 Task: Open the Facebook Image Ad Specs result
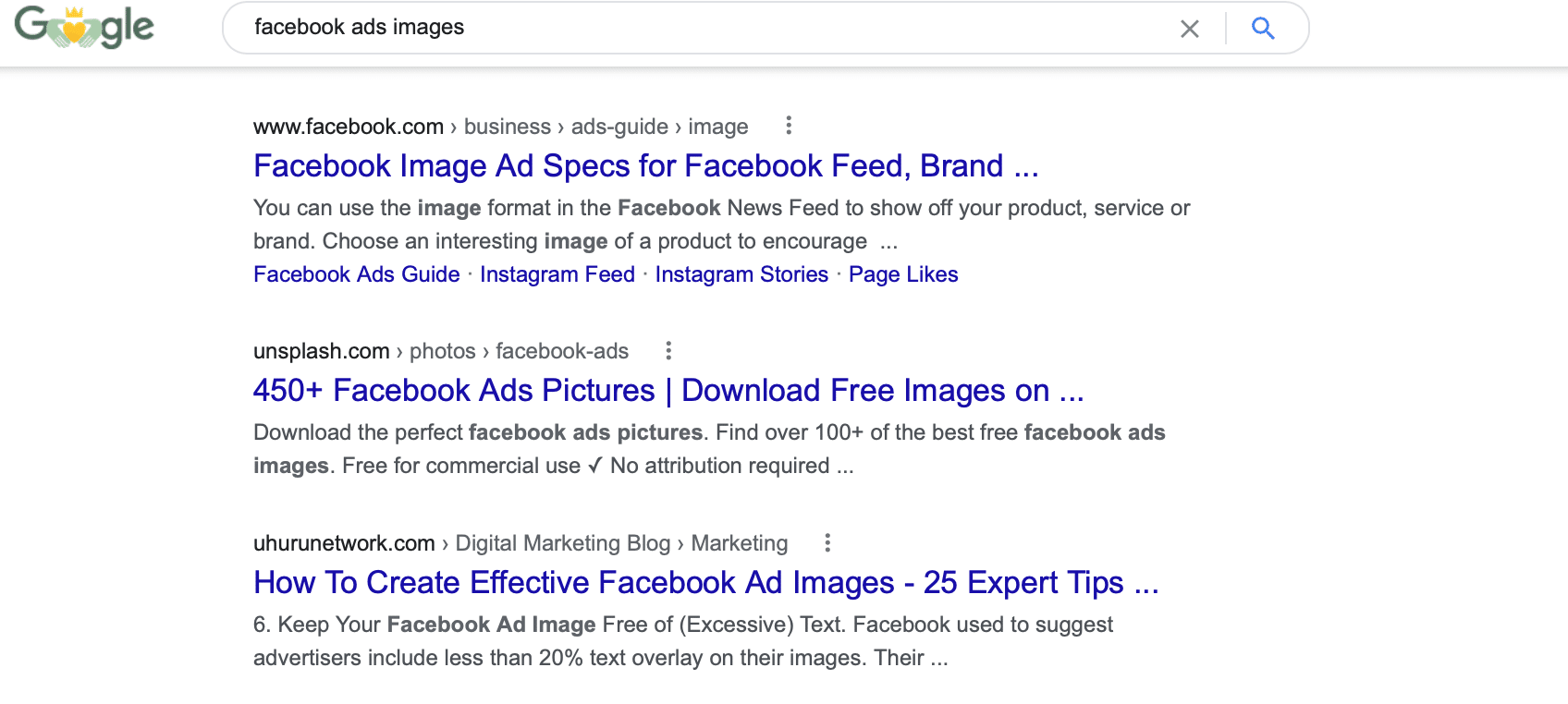coord(645,166)
